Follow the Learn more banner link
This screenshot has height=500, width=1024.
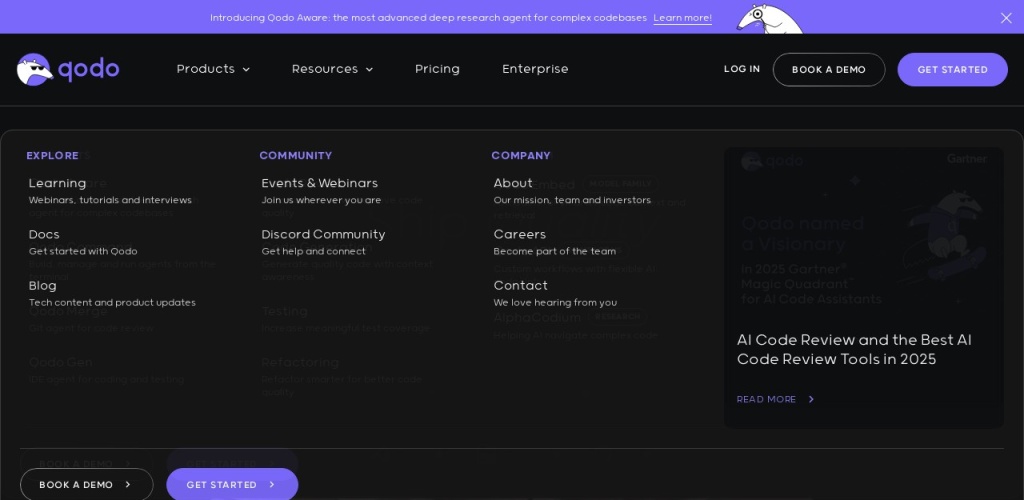pos(682,18)
